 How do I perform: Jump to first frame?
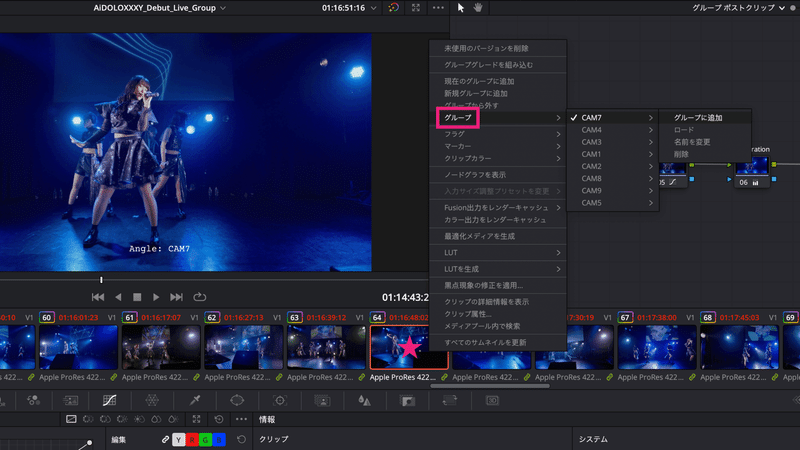[98, 296]
